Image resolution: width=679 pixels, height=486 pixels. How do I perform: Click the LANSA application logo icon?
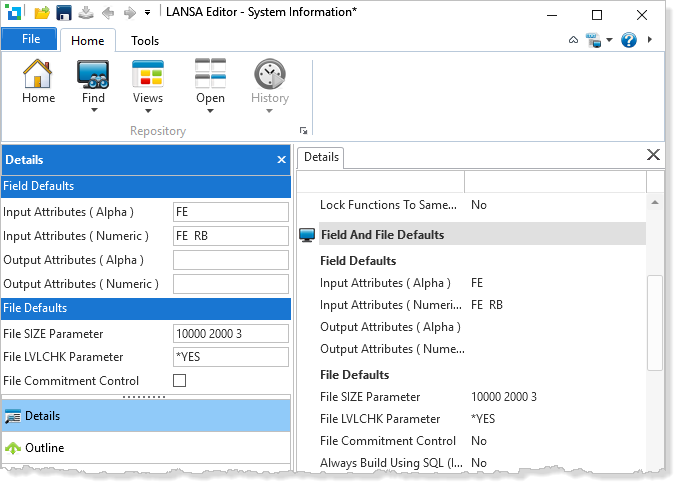pos(13,13)
